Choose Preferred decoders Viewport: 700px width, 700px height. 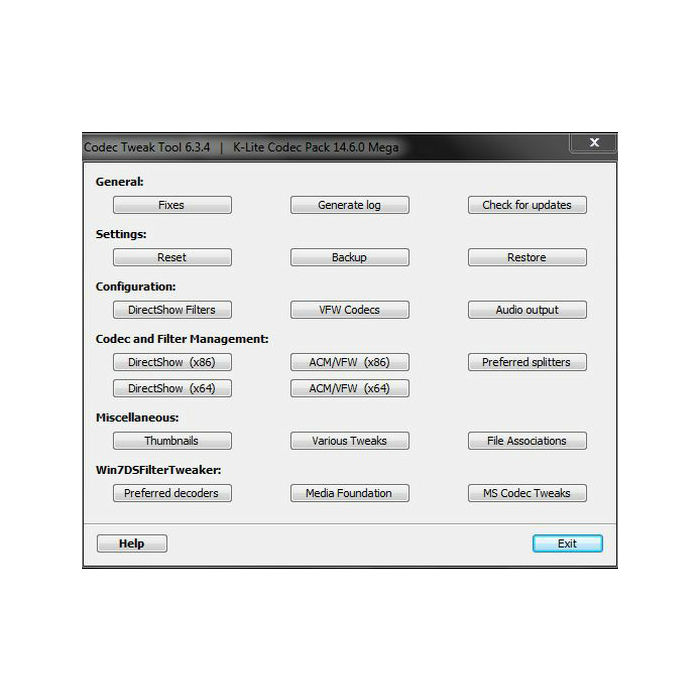click(x=172, y=493)
